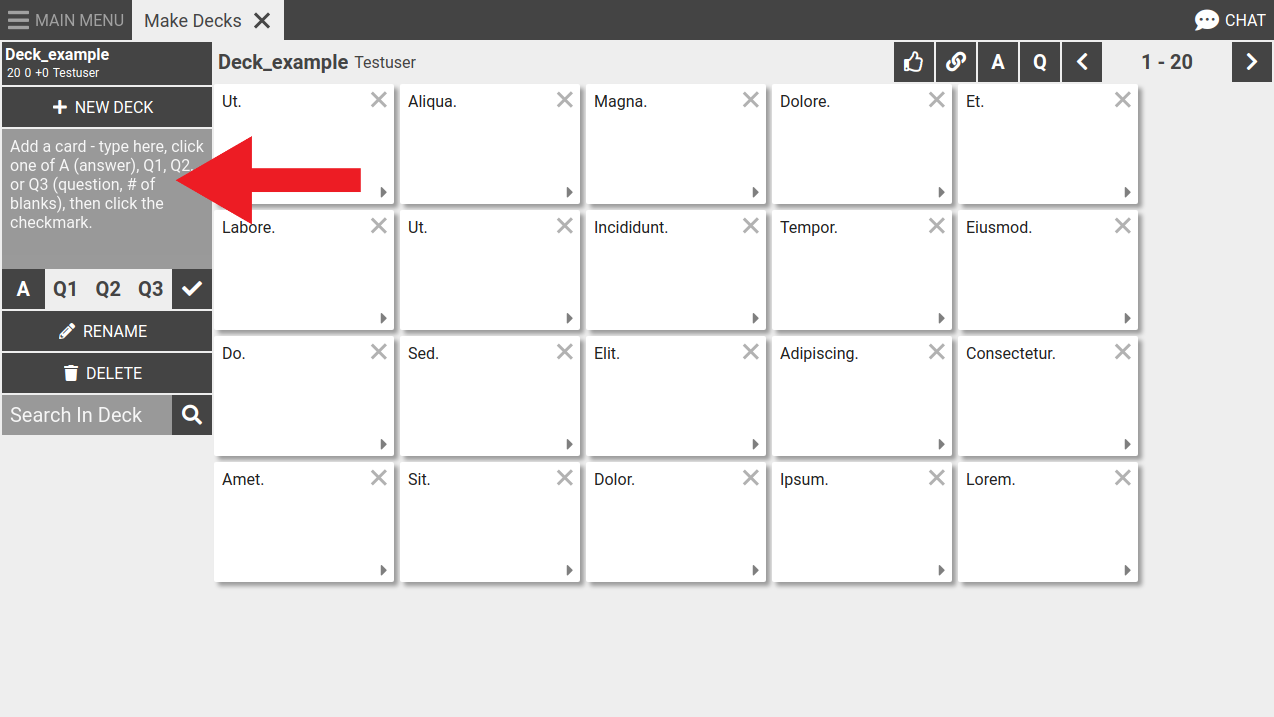The height and width of the screenshot is (717, 1274).
Task: Remove the 'Aliqua.' card
Action: [565, 100]
